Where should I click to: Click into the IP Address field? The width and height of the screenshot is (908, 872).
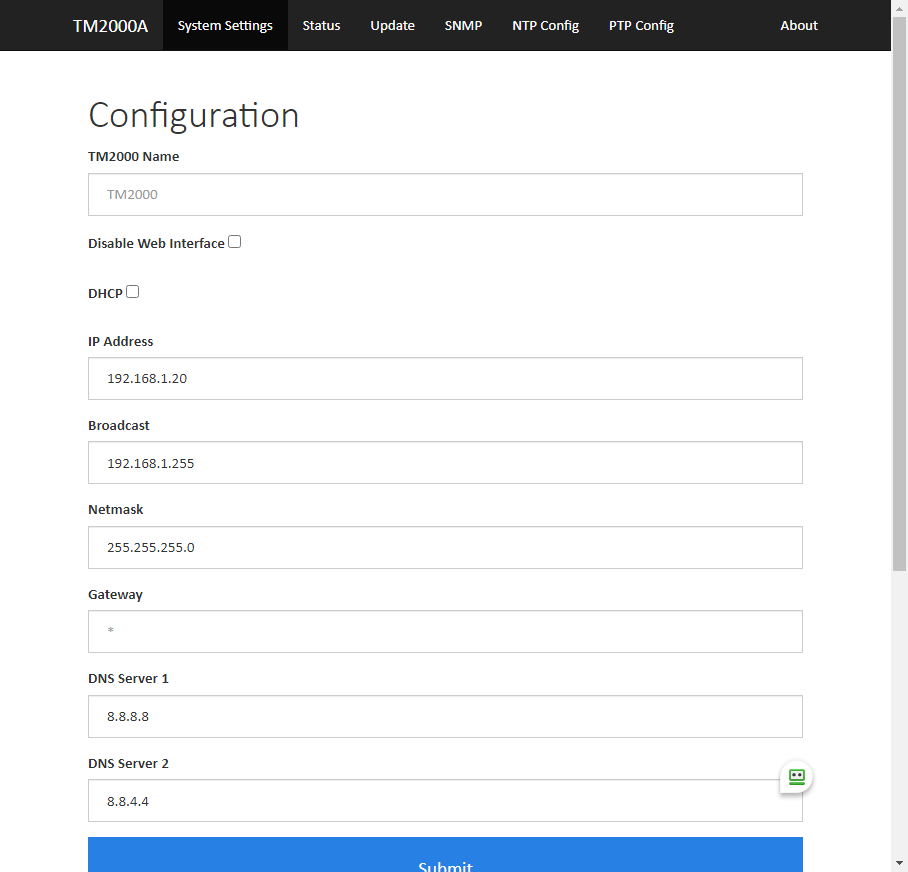[x=445, y=379]
